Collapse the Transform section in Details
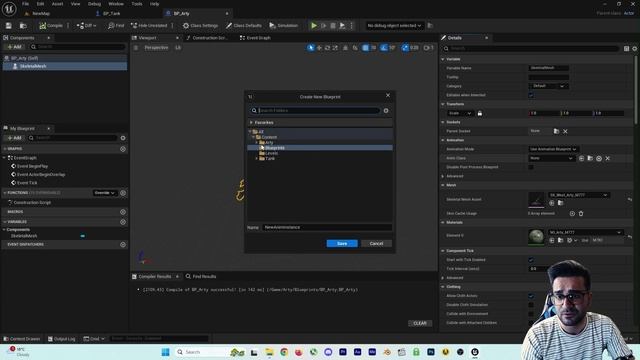The width and height of the screenshot is (640, 360). pos(443,104)
